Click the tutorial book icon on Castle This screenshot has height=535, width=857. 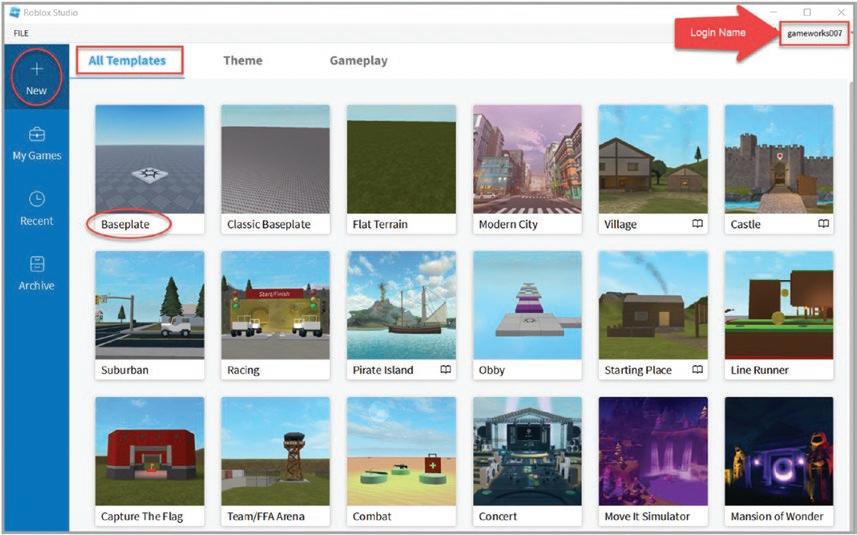823,224
